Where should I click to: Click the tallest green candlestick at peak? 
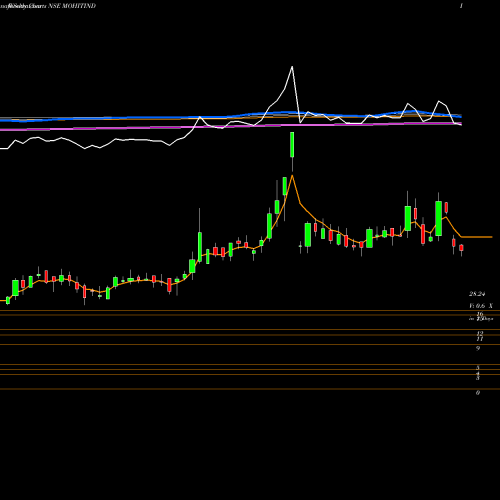[x=292, y=144]
